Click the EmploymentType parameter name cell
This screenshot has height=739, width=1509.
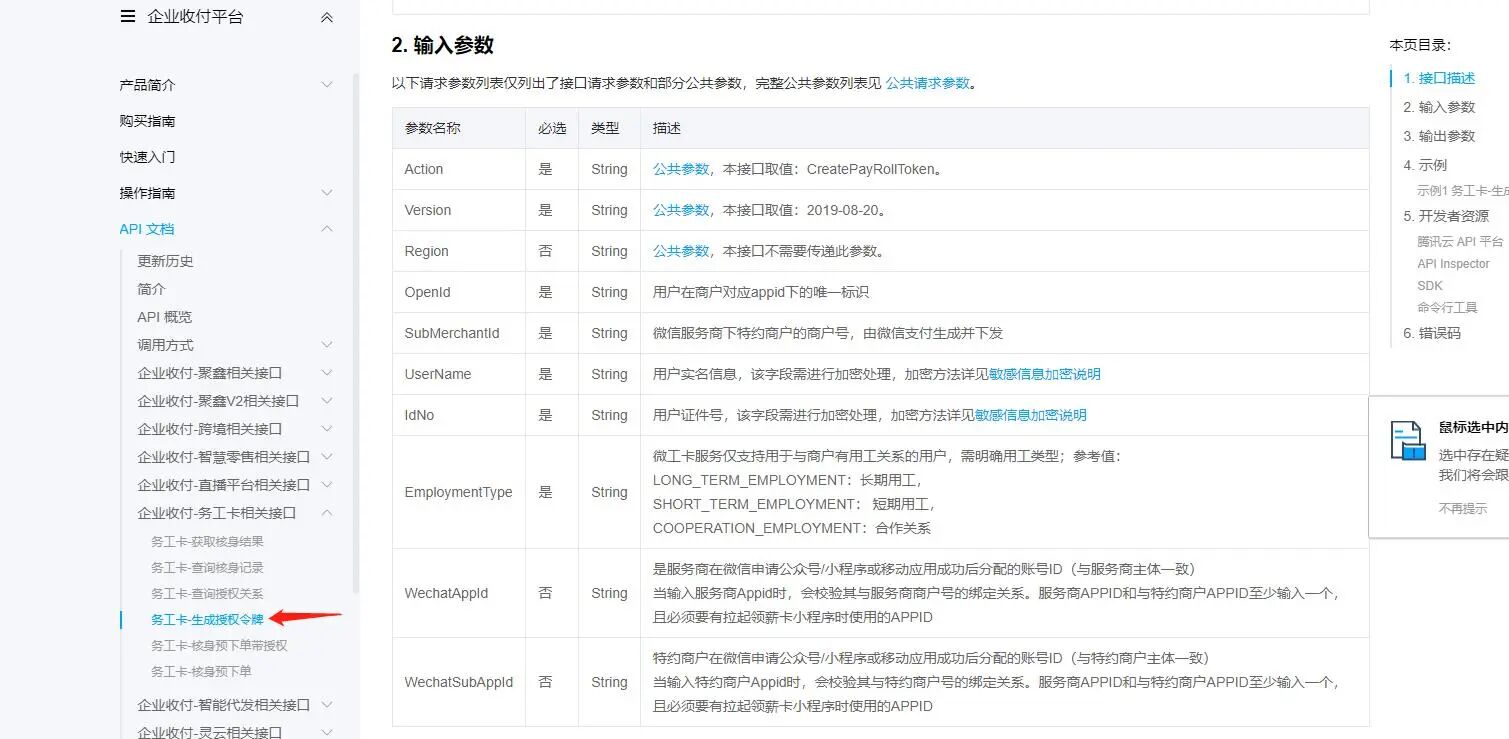tap(459, 492)
